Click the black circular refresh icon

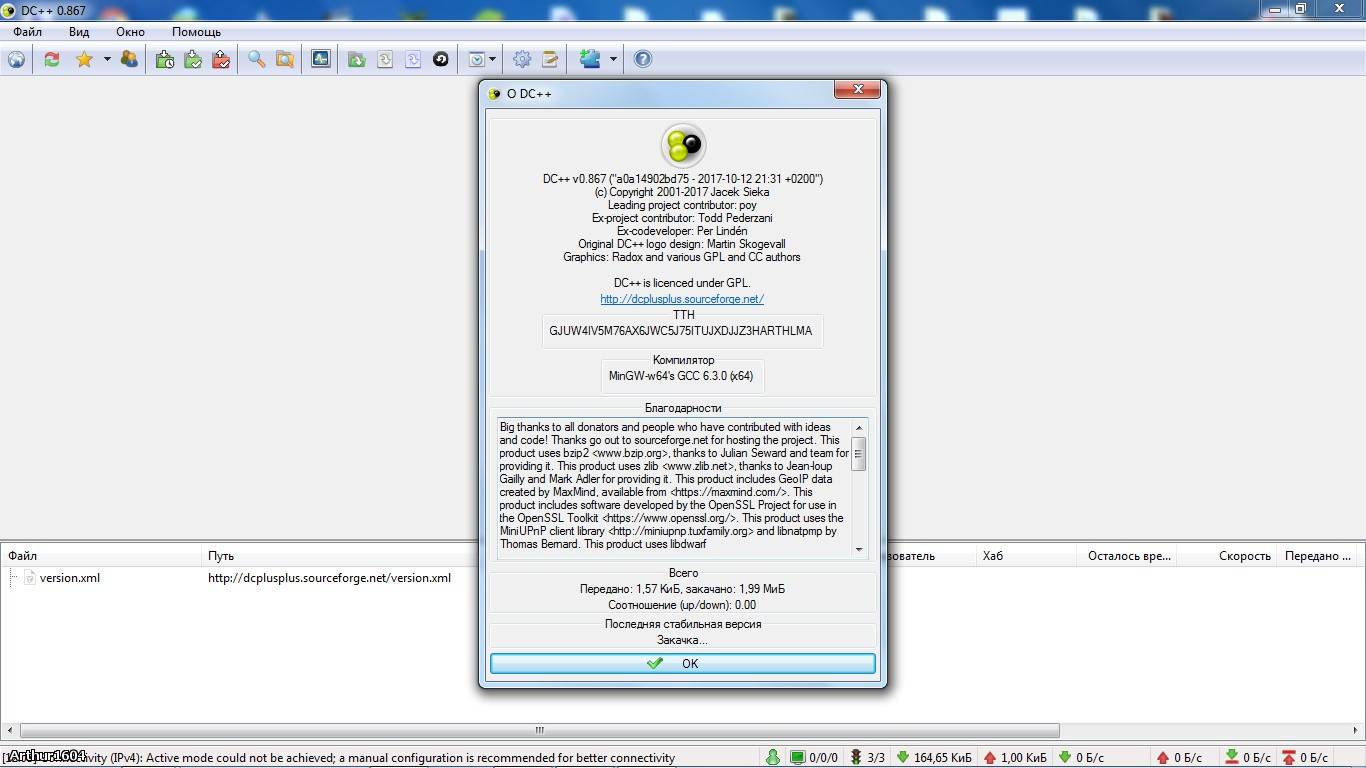[440, 60]
